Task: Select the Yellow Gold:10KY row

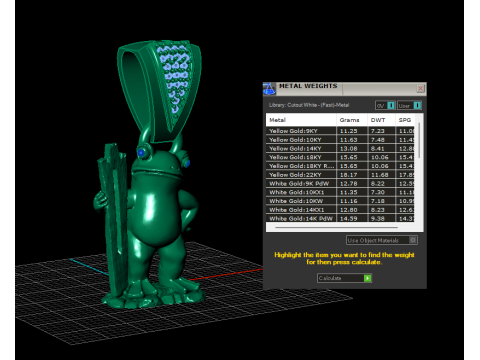Action: (x=340, y=140)
